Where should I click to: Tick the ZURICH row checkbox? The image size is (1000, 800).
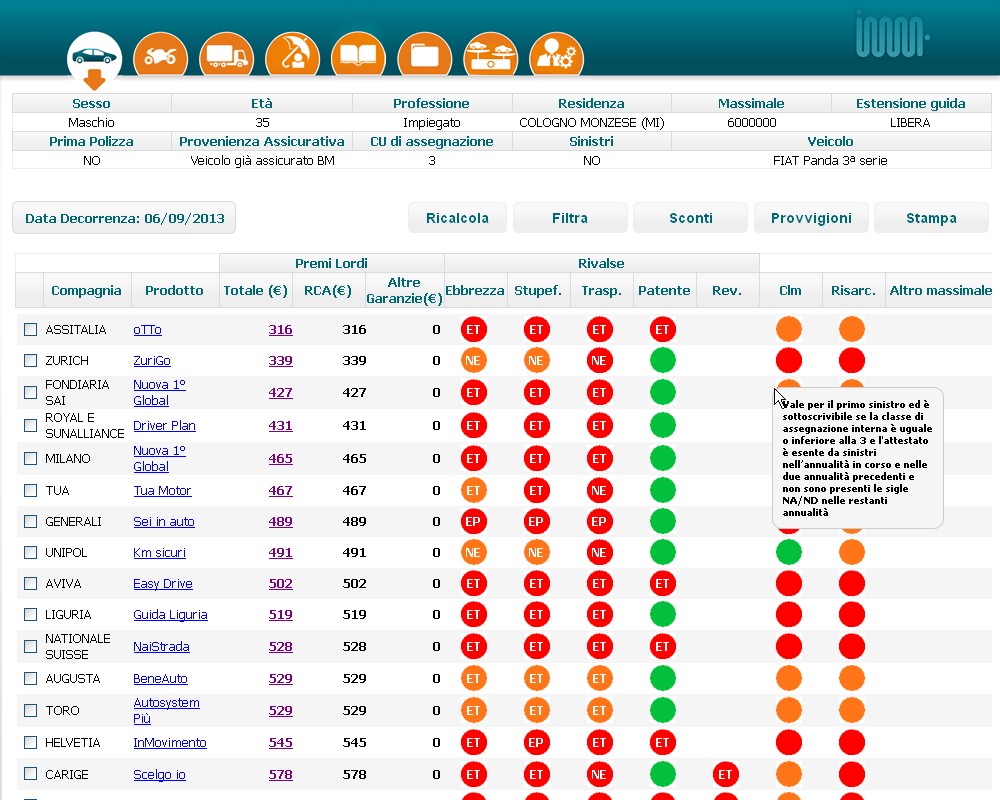[x=30, y=360]
